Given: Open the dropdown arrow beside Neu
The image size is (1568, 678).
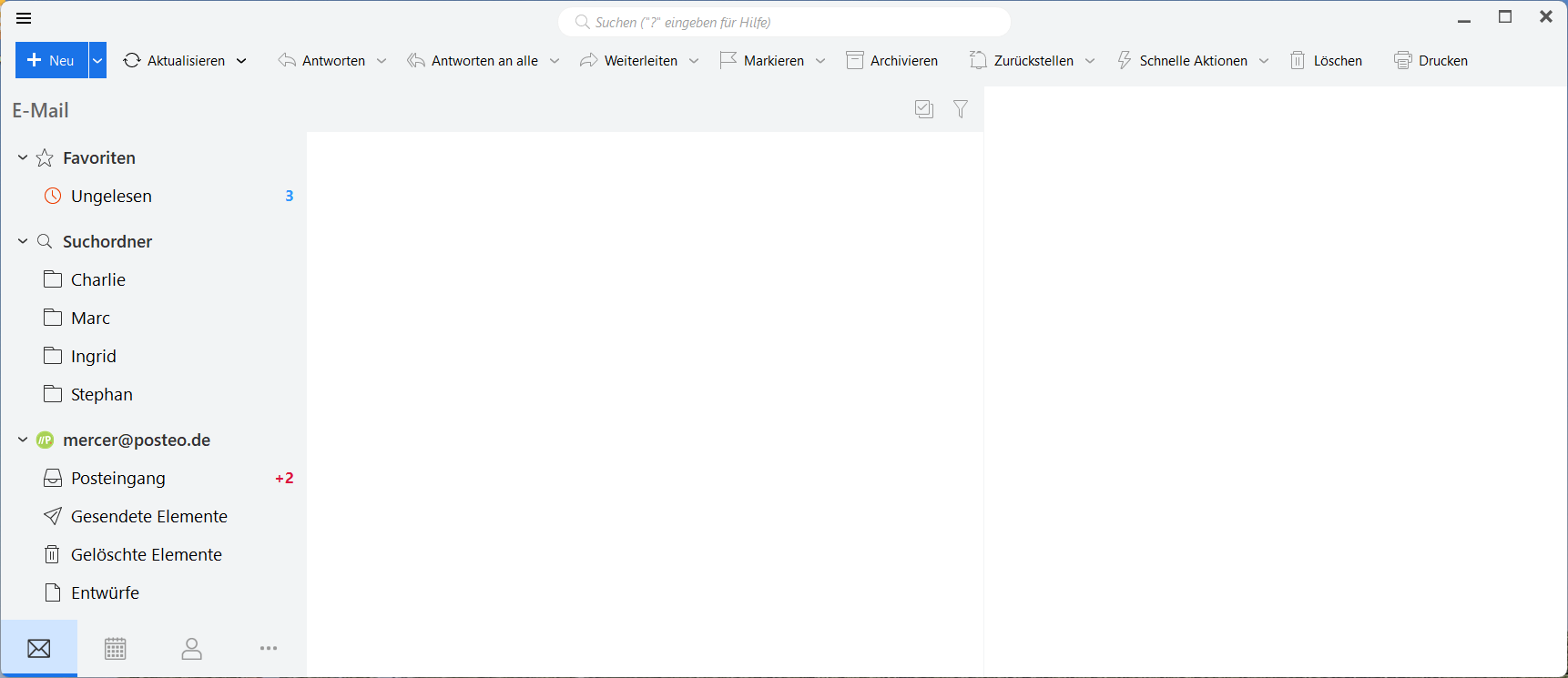Looking at the screenshot, I should pyautogui.click(x=97, y=61).
